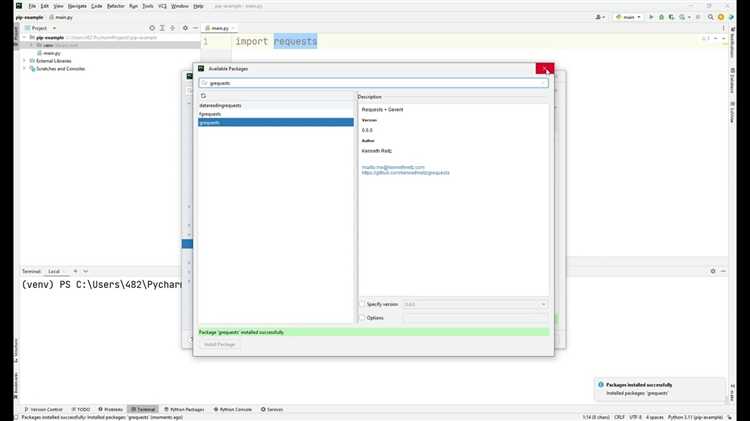Viewport: 750px width, 421px height.
Task: Select the highlighted grequests package
Action: tap(276, 122)
